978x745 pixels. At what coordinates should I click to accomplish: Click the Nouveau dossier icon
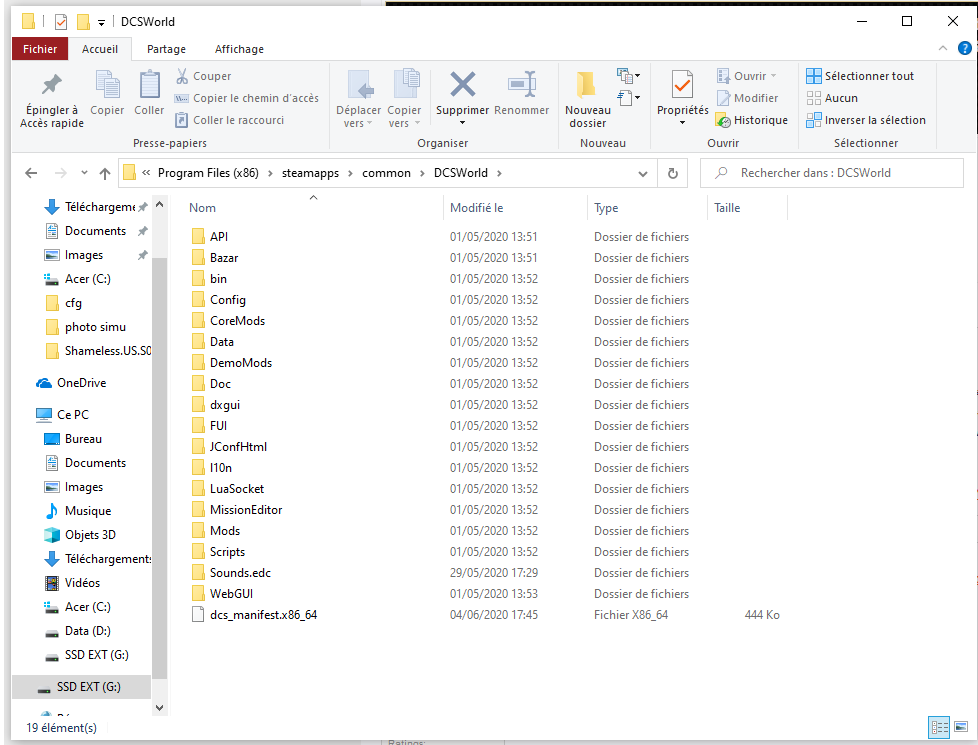click(587, 85)
